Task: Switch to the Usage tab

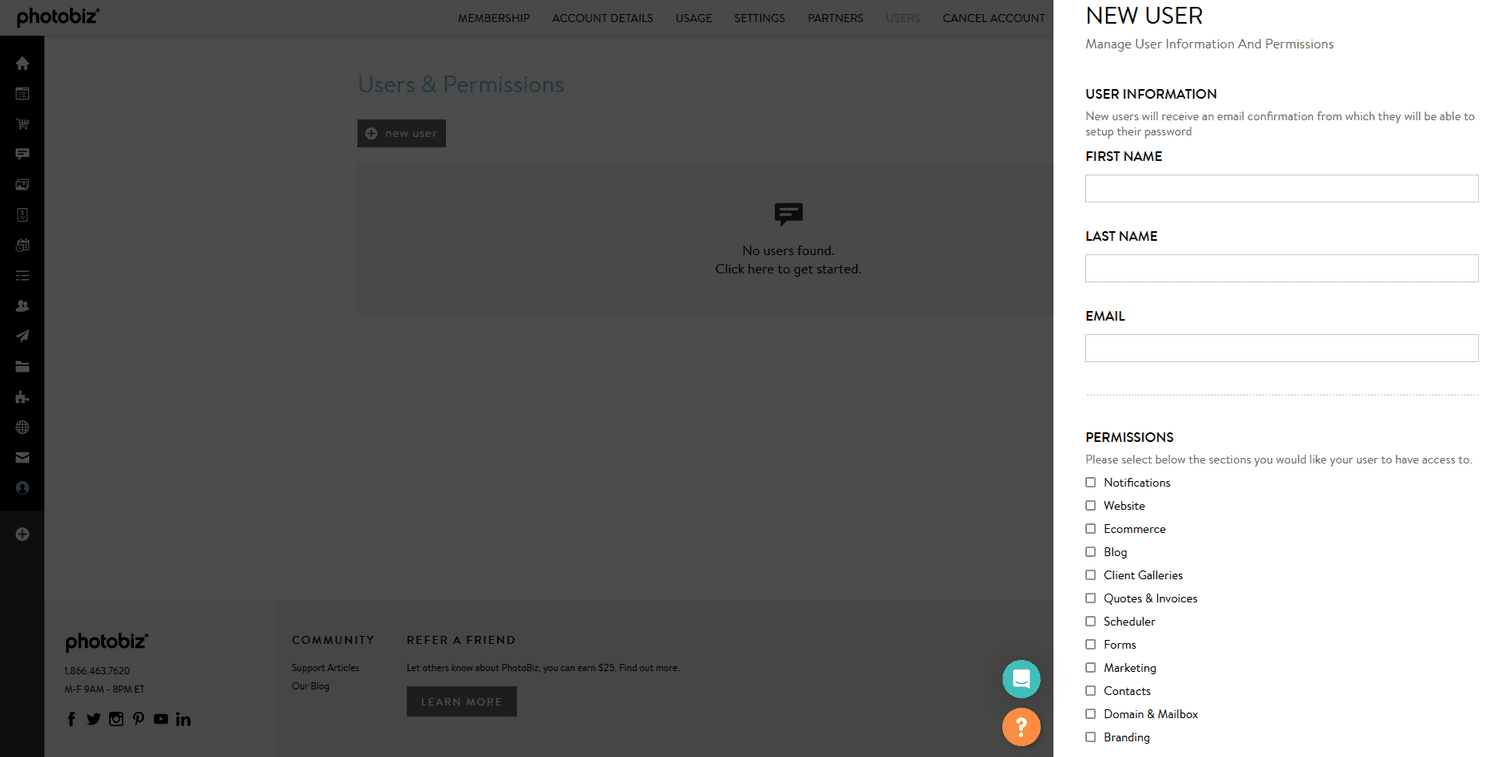Action: point(694,18)
